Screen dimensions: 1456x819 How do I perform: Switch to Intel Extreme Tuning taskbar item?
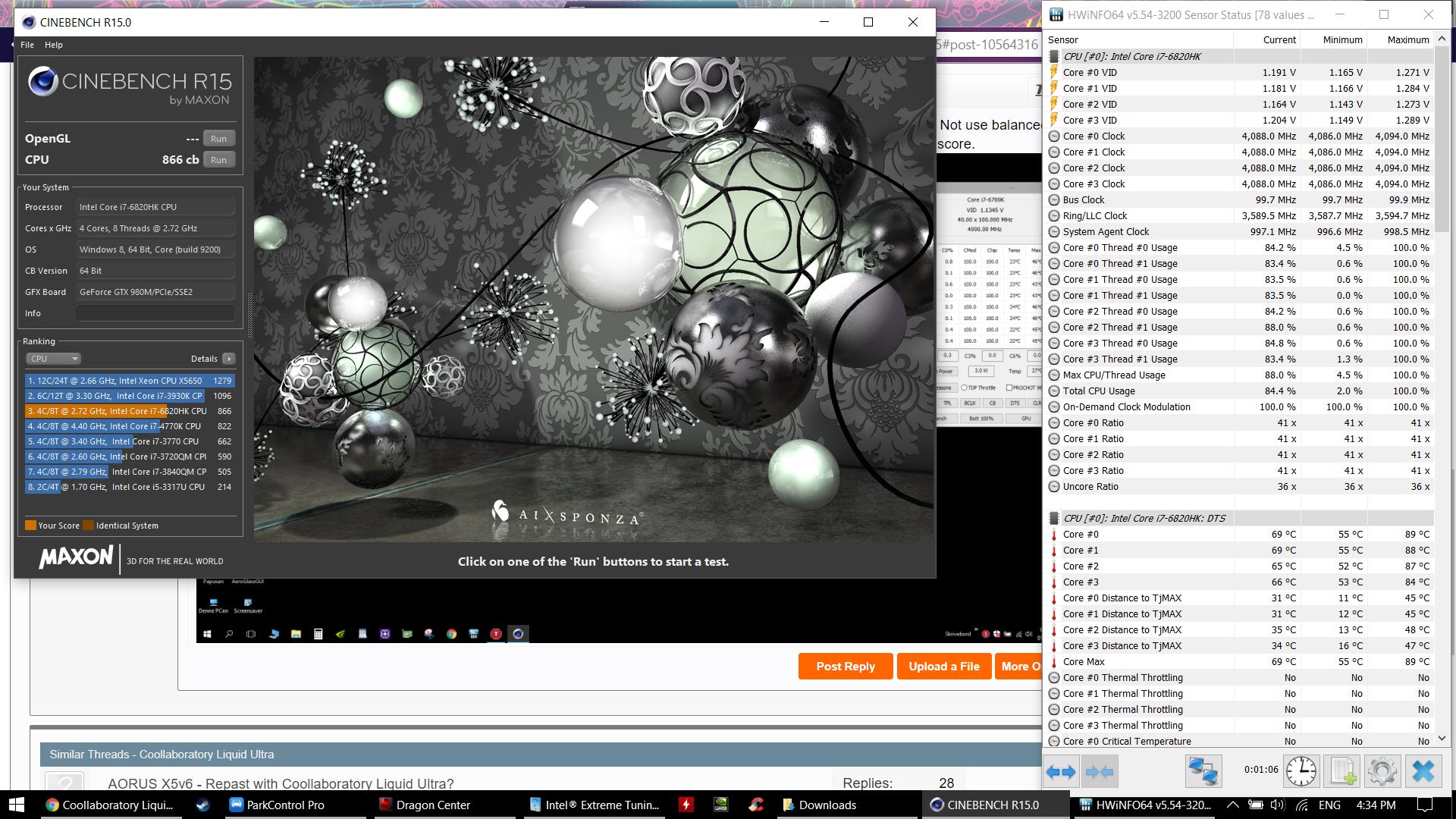(x=595, y=805)
